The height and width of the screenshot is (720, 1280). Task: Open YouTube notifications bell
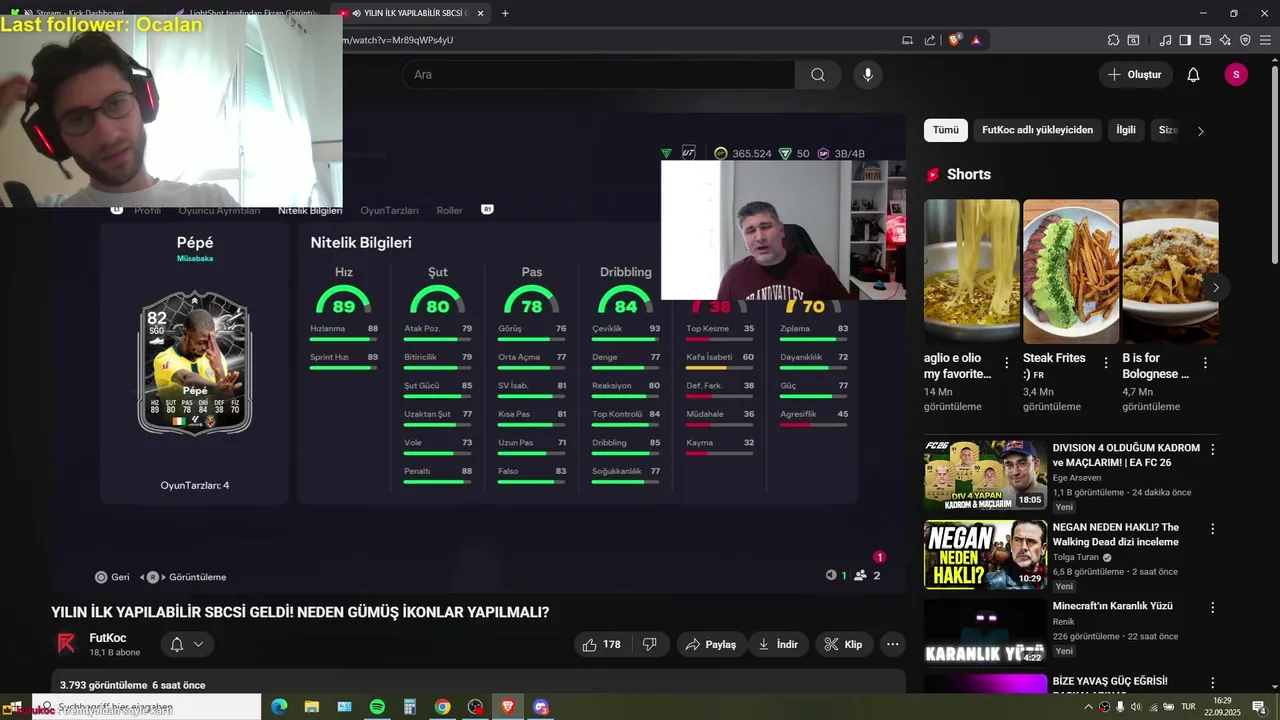click(x=1193, y=75)
